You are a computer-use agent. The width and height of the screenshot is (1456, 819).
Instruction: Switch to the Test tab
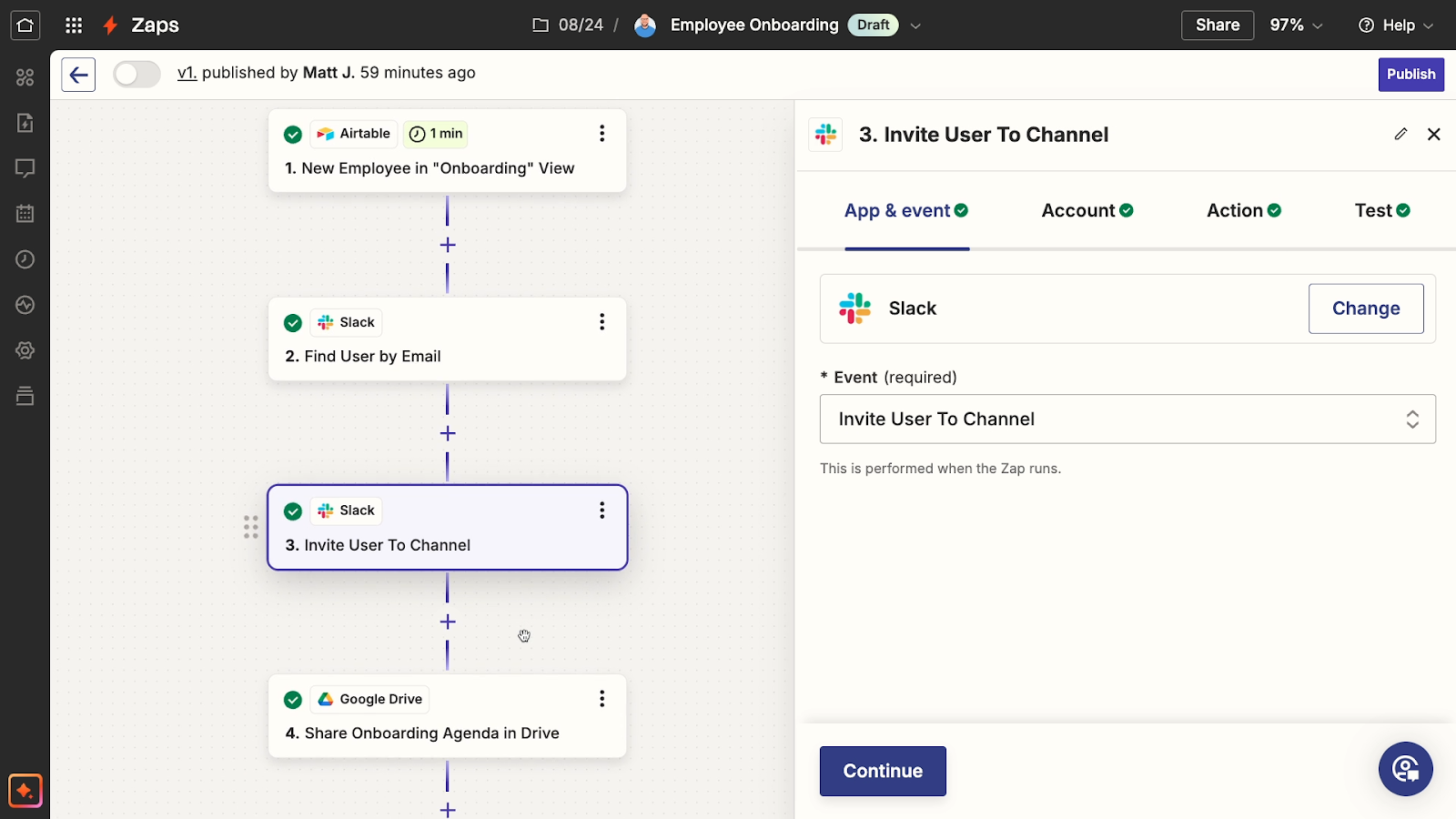click(1382, 210)
